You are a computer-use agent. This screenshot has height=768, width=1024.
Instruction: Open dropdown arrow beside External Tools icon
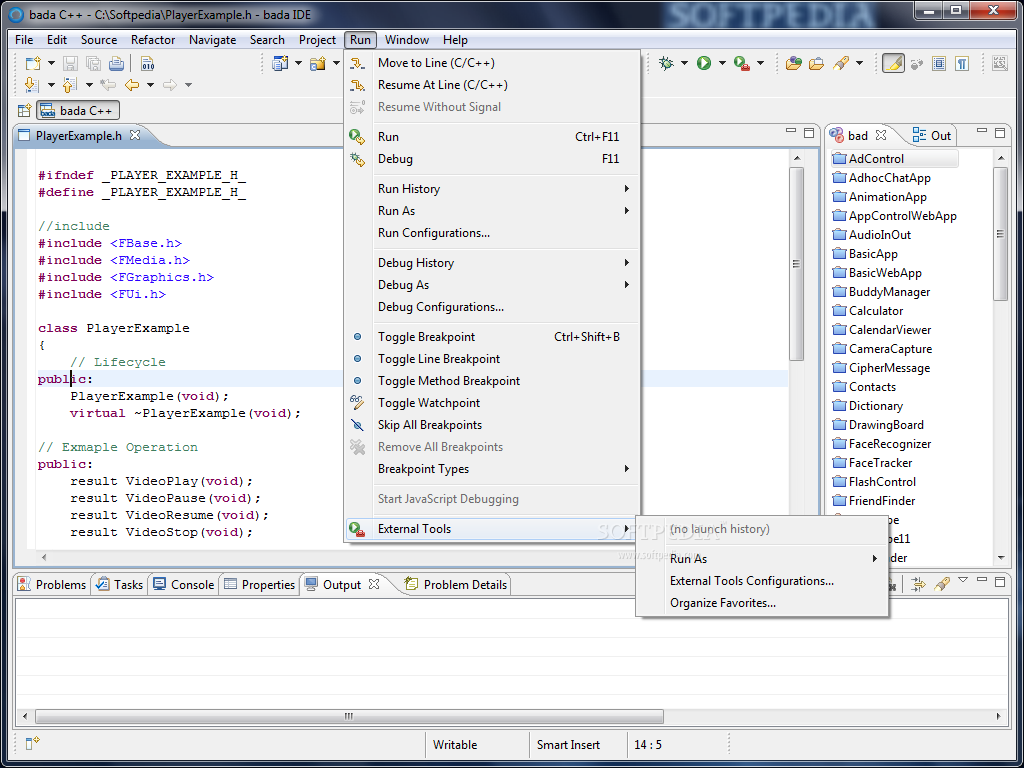click(760, 63)
